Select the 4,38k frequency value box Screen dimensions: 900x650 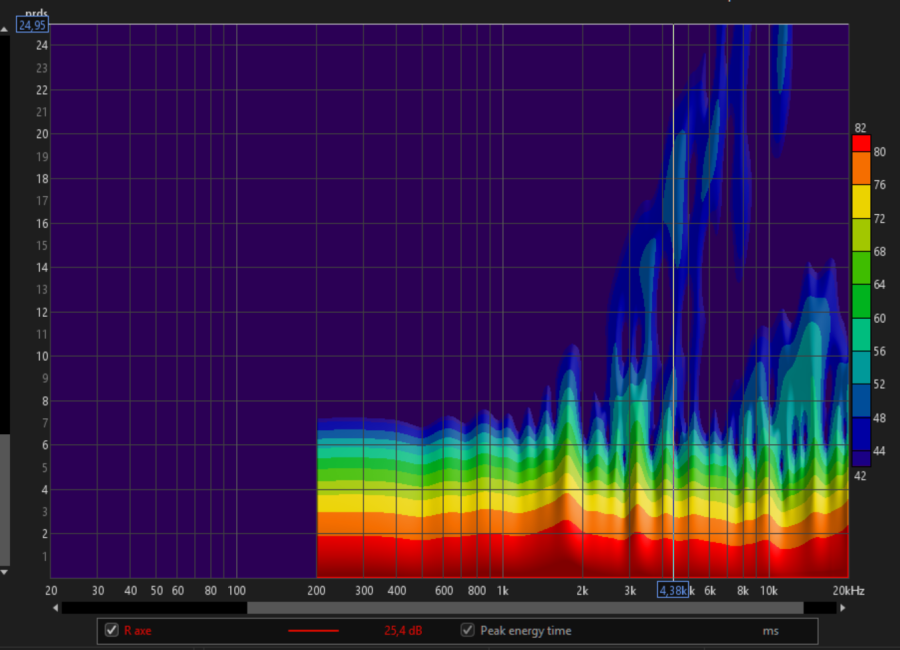[x=672, y=591]
